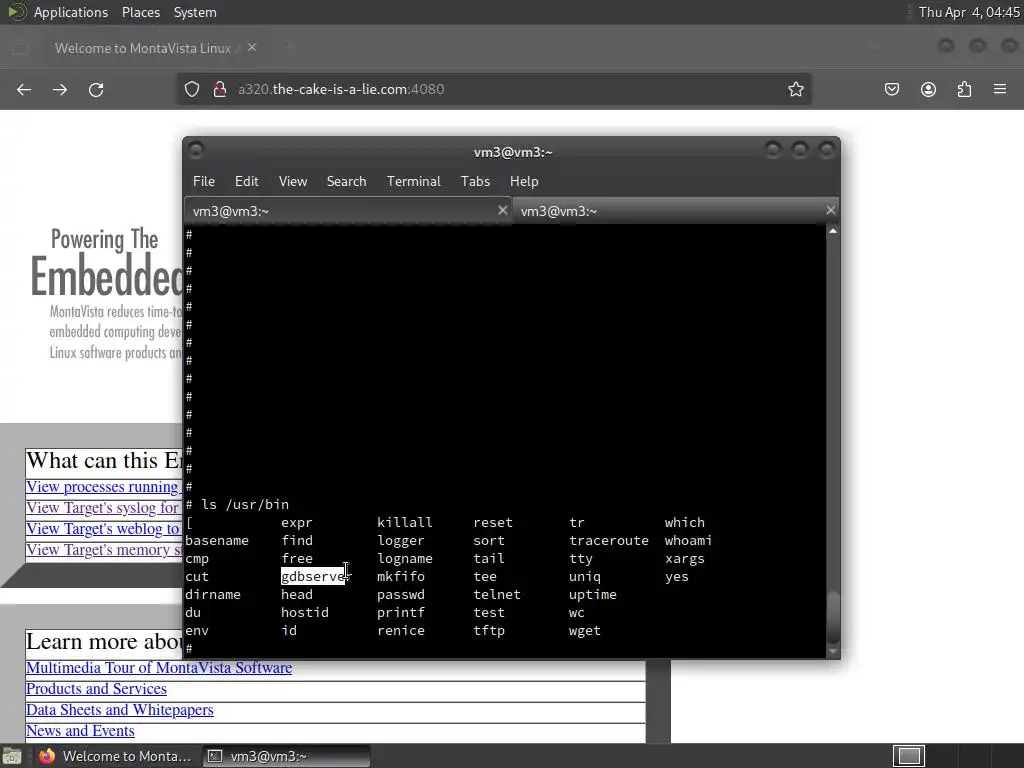Open the terminal File menu
The height and width of the screenshot is (768, 1024).
coord(204,182)
